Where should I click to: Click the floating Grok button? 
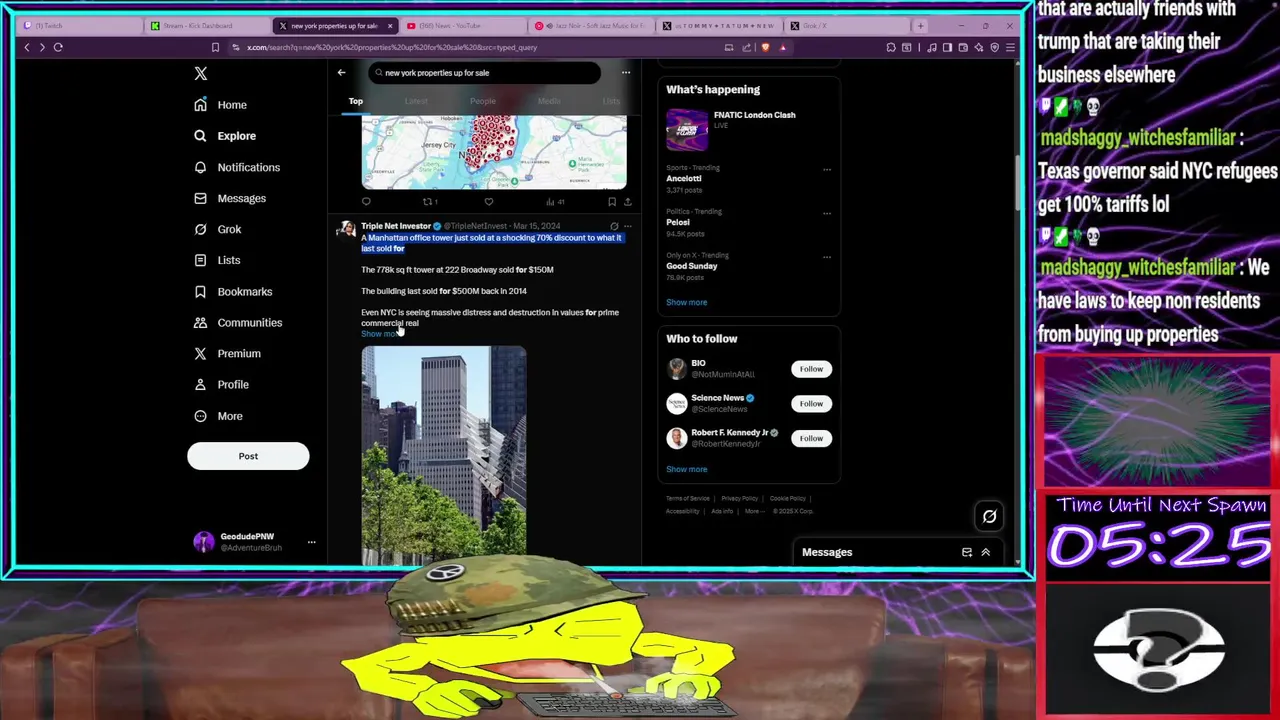point(989,516)
